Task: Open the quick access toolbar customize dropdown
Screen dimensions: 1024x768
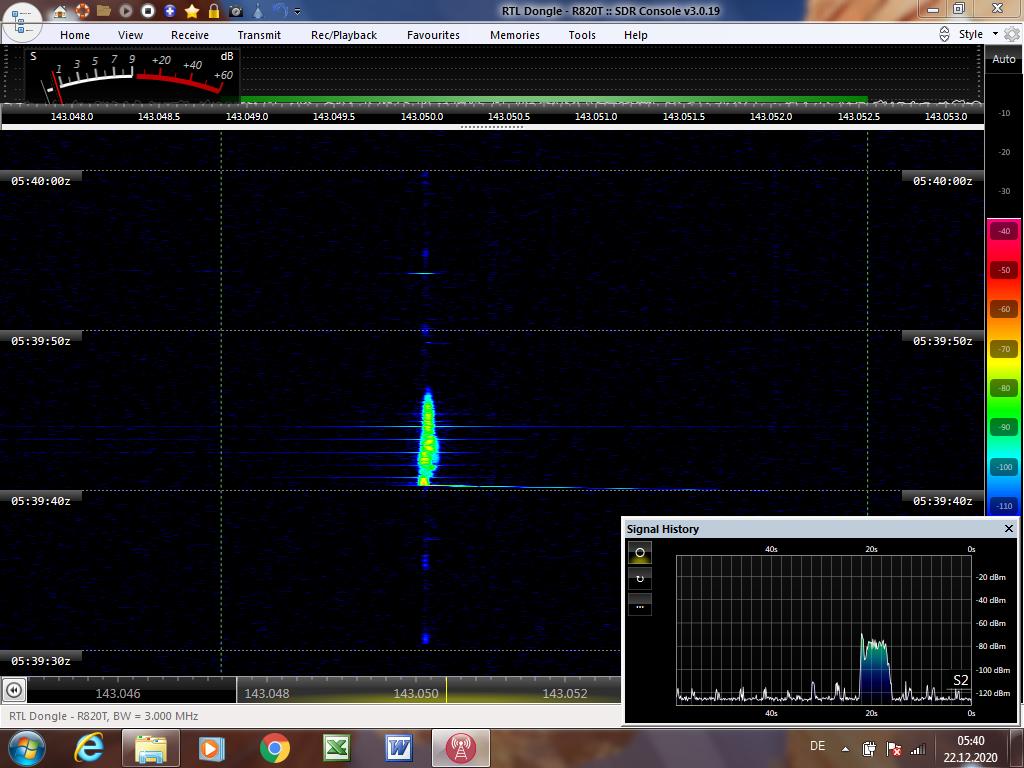Action: point(298,11)
